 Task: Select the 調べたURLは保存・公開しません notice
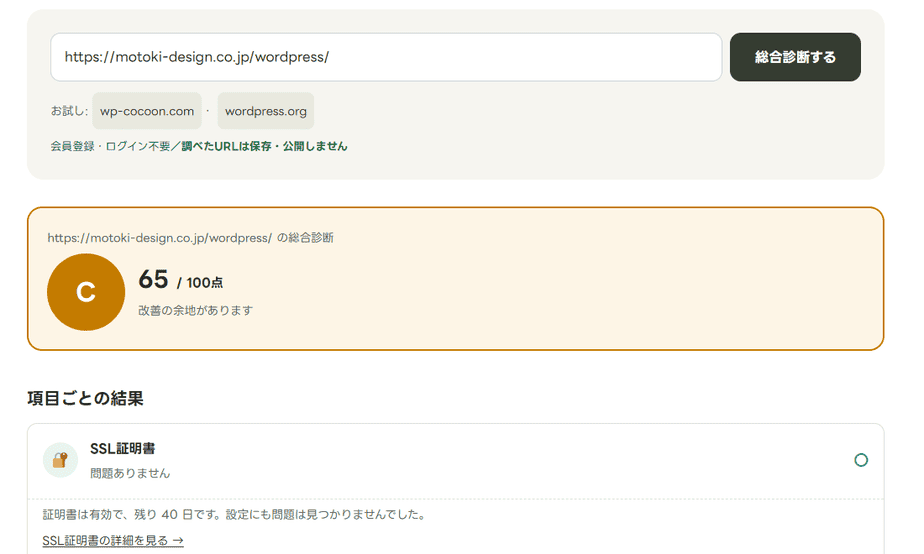[x=265, y=146]
